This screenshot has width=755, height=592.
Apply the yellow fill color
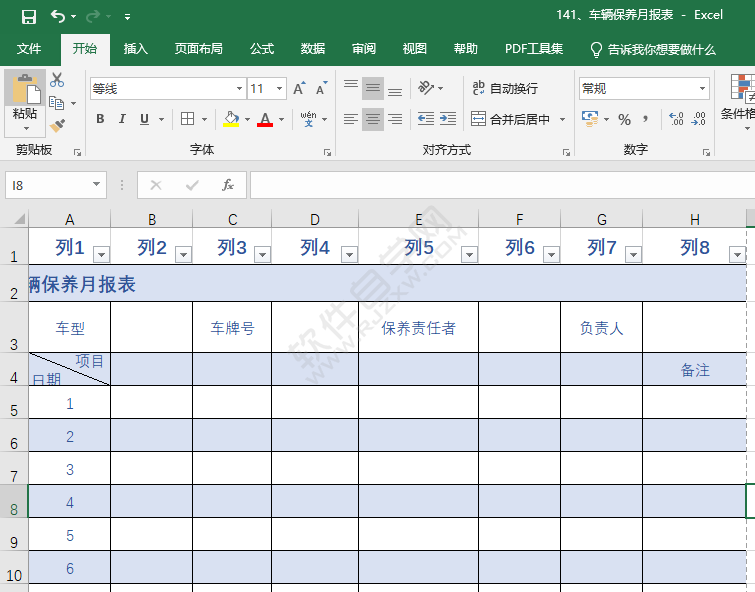(x=232, y=118)
